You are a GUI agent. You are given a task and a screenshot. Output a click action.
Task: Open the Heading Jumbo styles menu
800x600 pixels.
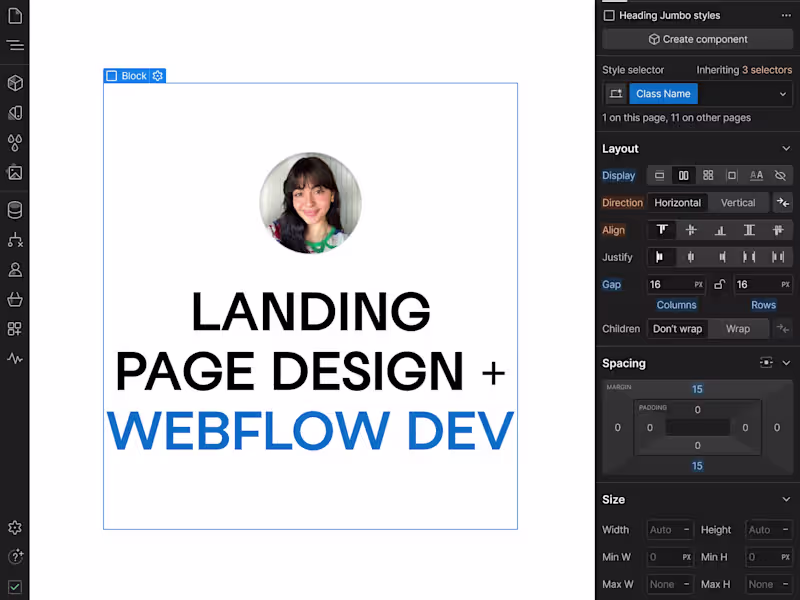pyautogui.click(x=787, y=15)
